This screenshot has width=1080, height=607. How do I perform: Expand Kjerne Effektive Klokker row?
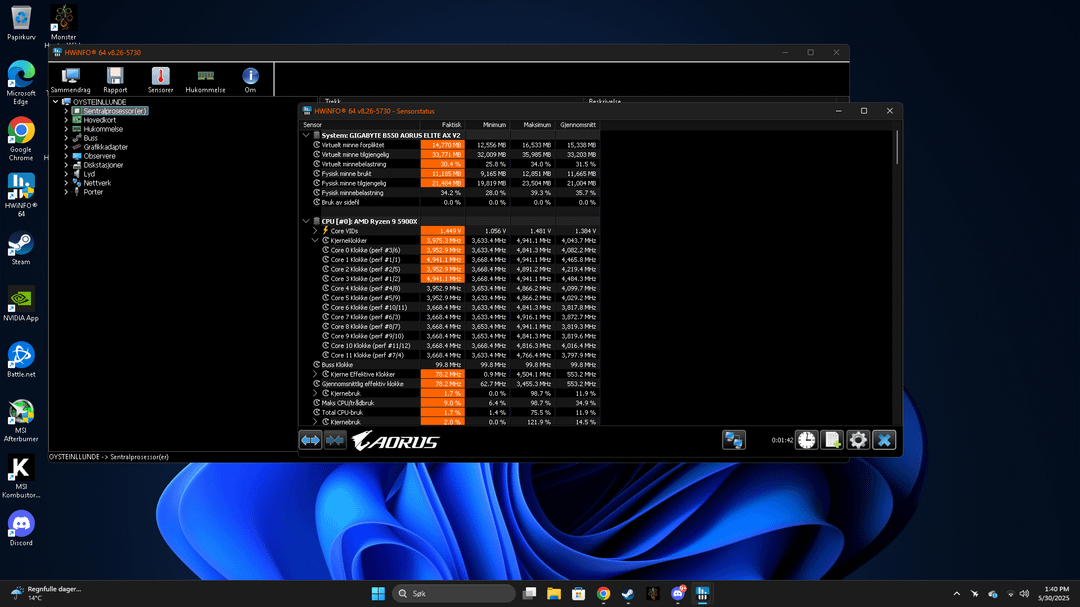point(315,374)
